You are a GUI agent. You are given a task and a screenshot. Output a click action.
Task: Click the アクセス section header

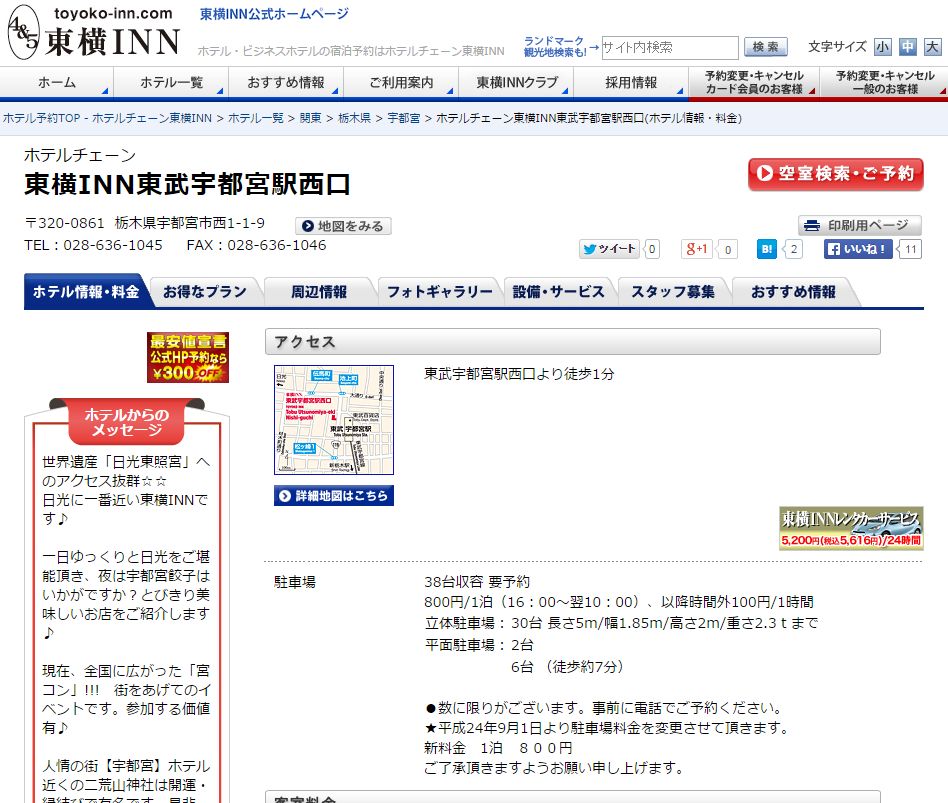(x=573, y=342)
